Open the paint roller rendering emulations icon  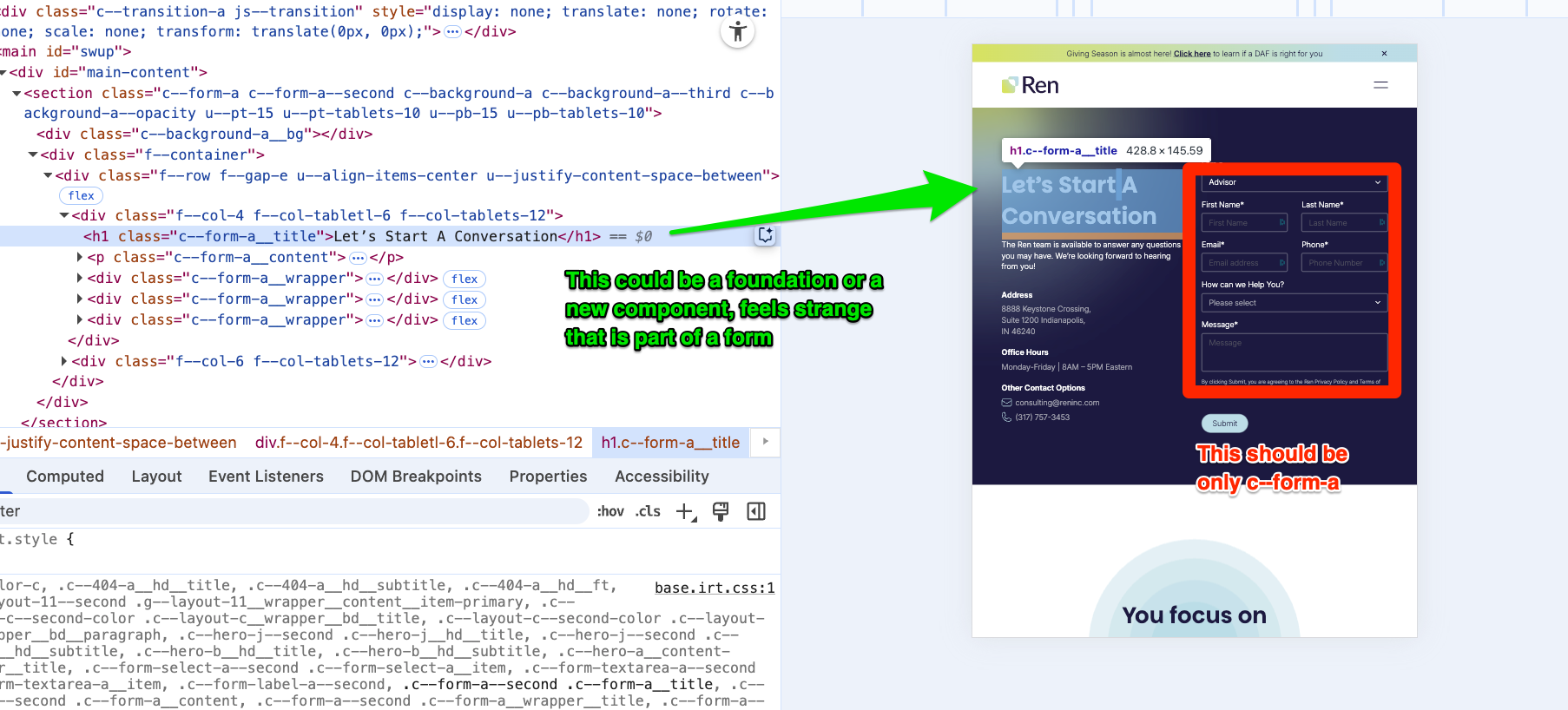point(720,512)
